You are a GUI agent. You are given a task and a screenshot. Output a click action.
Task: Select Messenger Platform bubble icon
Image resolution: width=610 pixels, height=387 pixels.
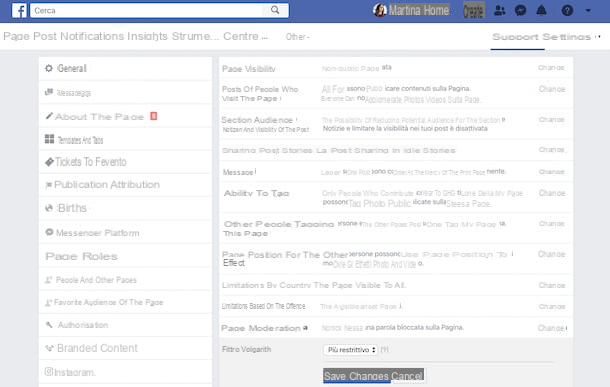pos(49,232)
